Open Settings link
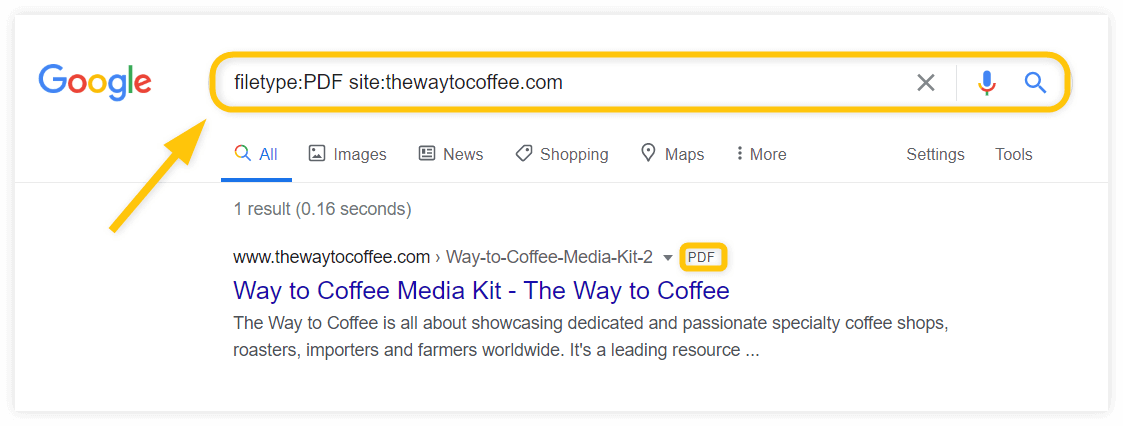The height and width of the screenshot is (426, 1123). (x=935, y=155)
